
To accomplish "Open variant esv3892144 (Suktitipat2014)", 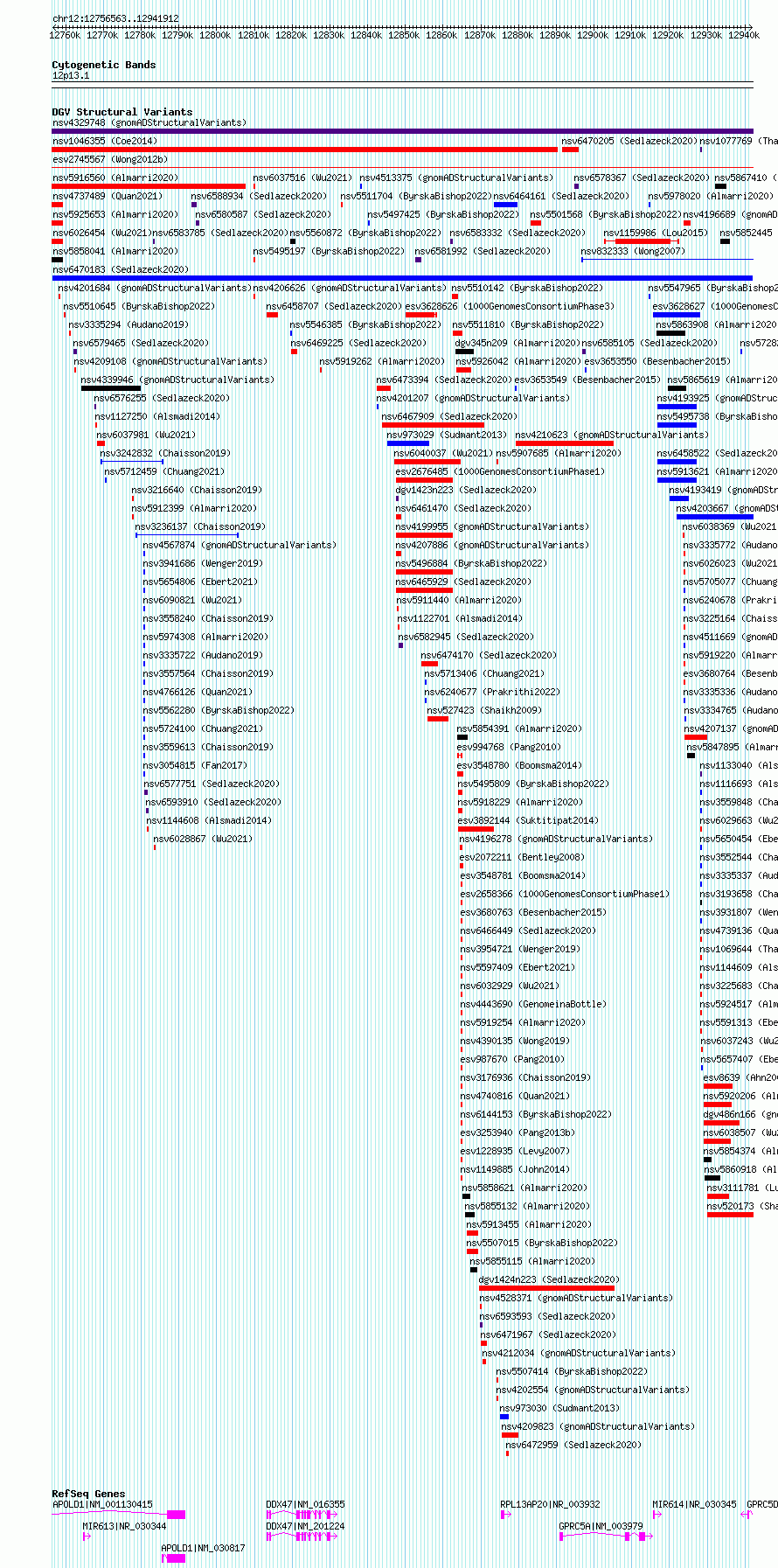I will (x=528, y=820).
